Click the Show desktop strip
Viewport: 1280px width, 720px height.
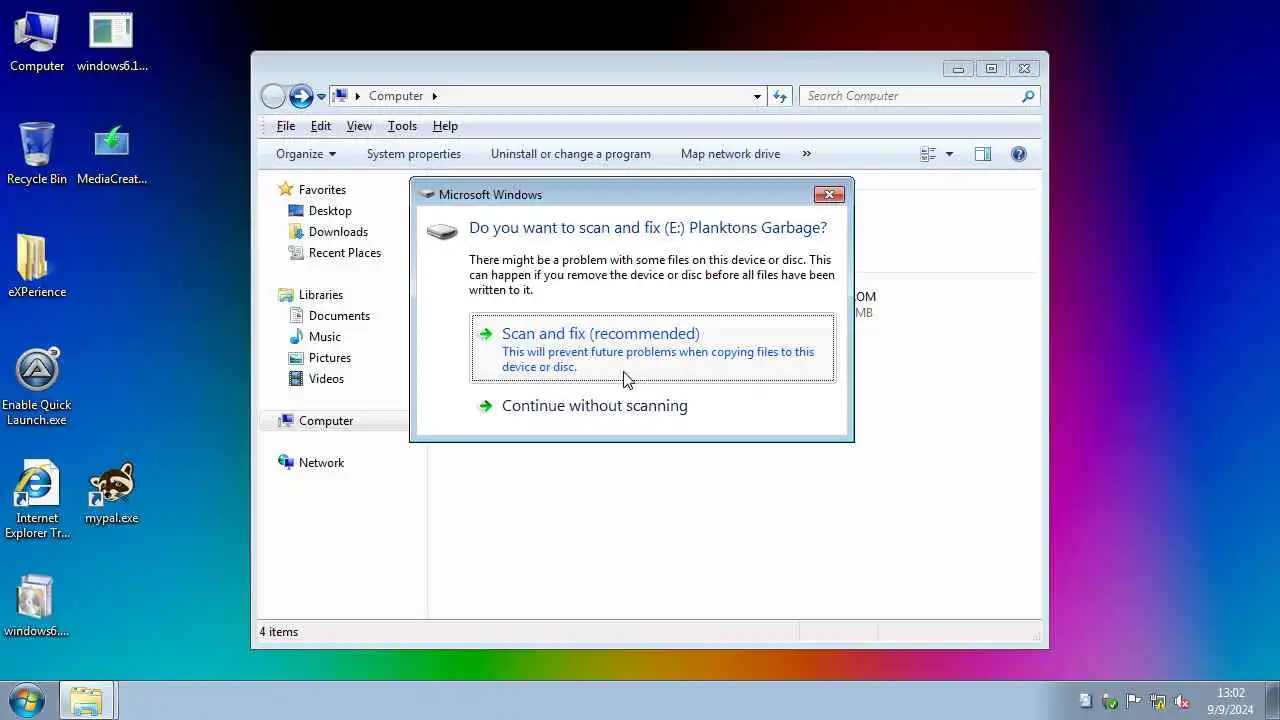tap(1273, 700)
